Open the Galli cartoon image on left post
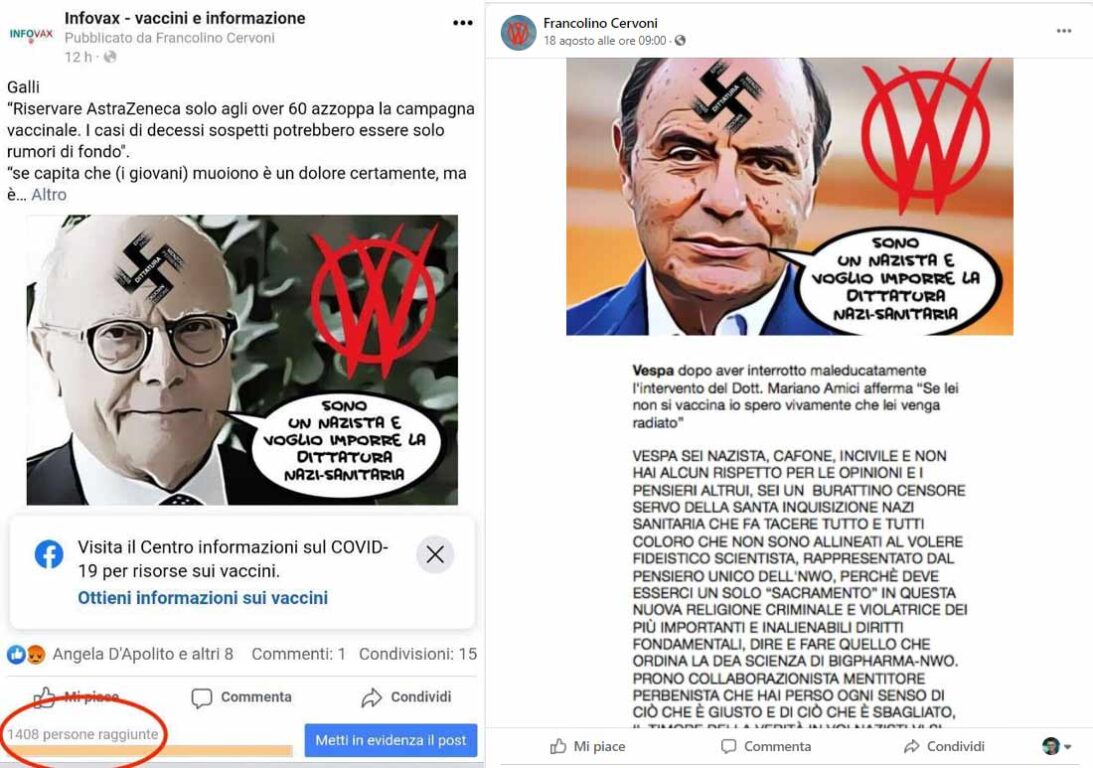This screenshot has width=1093, height=768. pos(242,360)
